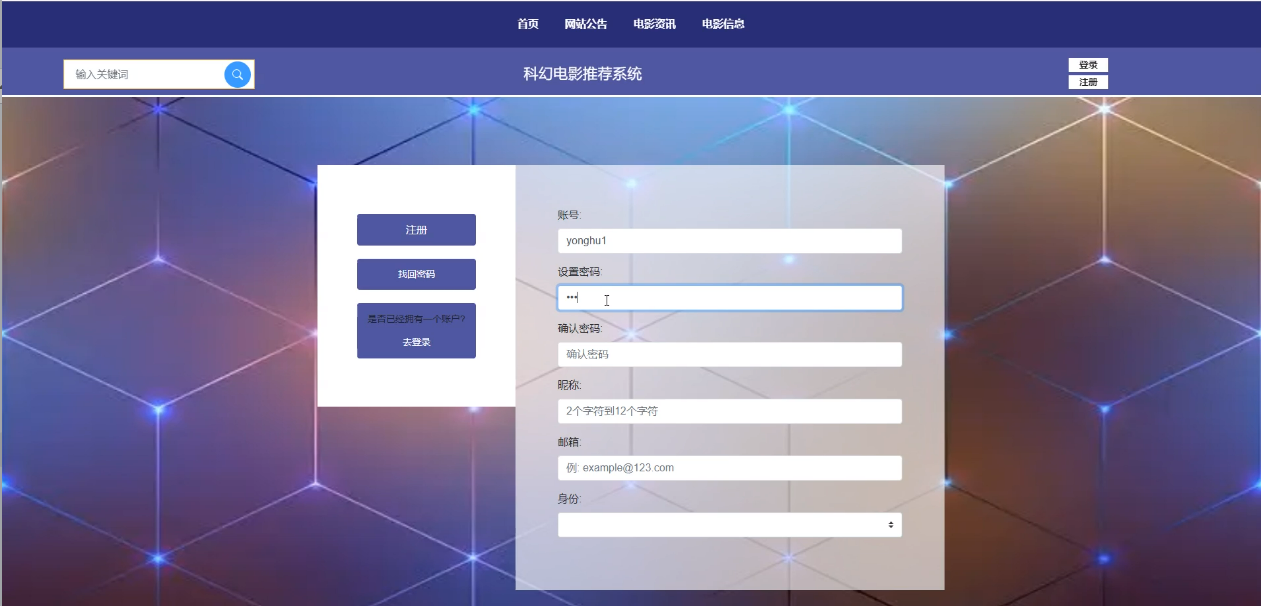Click the 科幻电影推荐系统 site title

pos(583,74)
